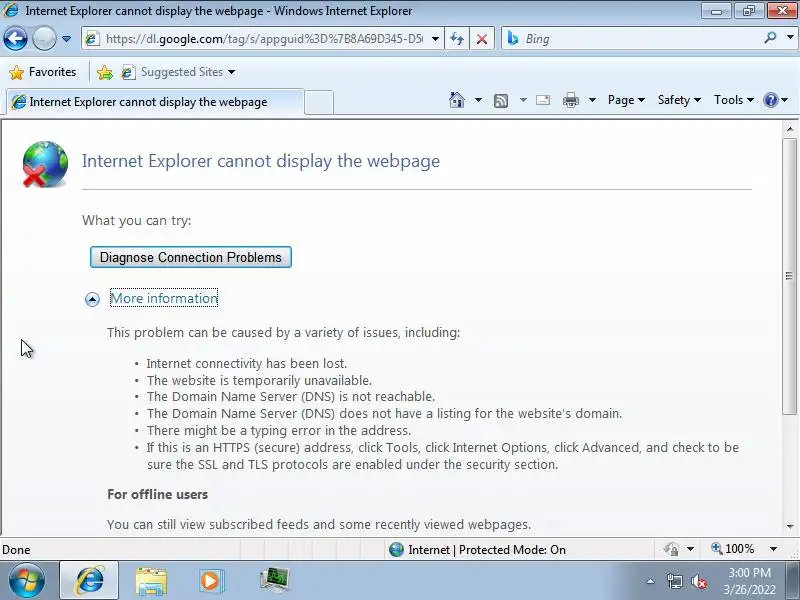Select the 'Internet Explorer cannot display' tab

[x=155, y=102]
